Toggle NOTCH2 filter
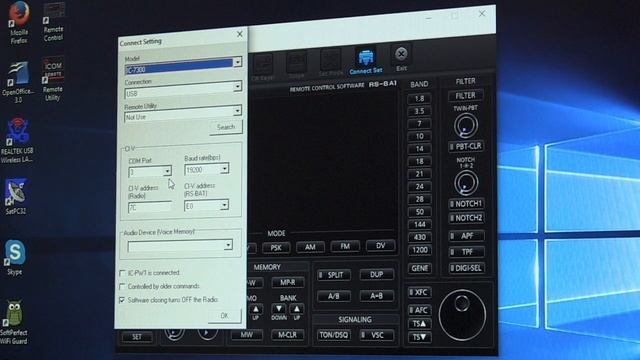The image size is (640, 360). (x=466, y=218)
